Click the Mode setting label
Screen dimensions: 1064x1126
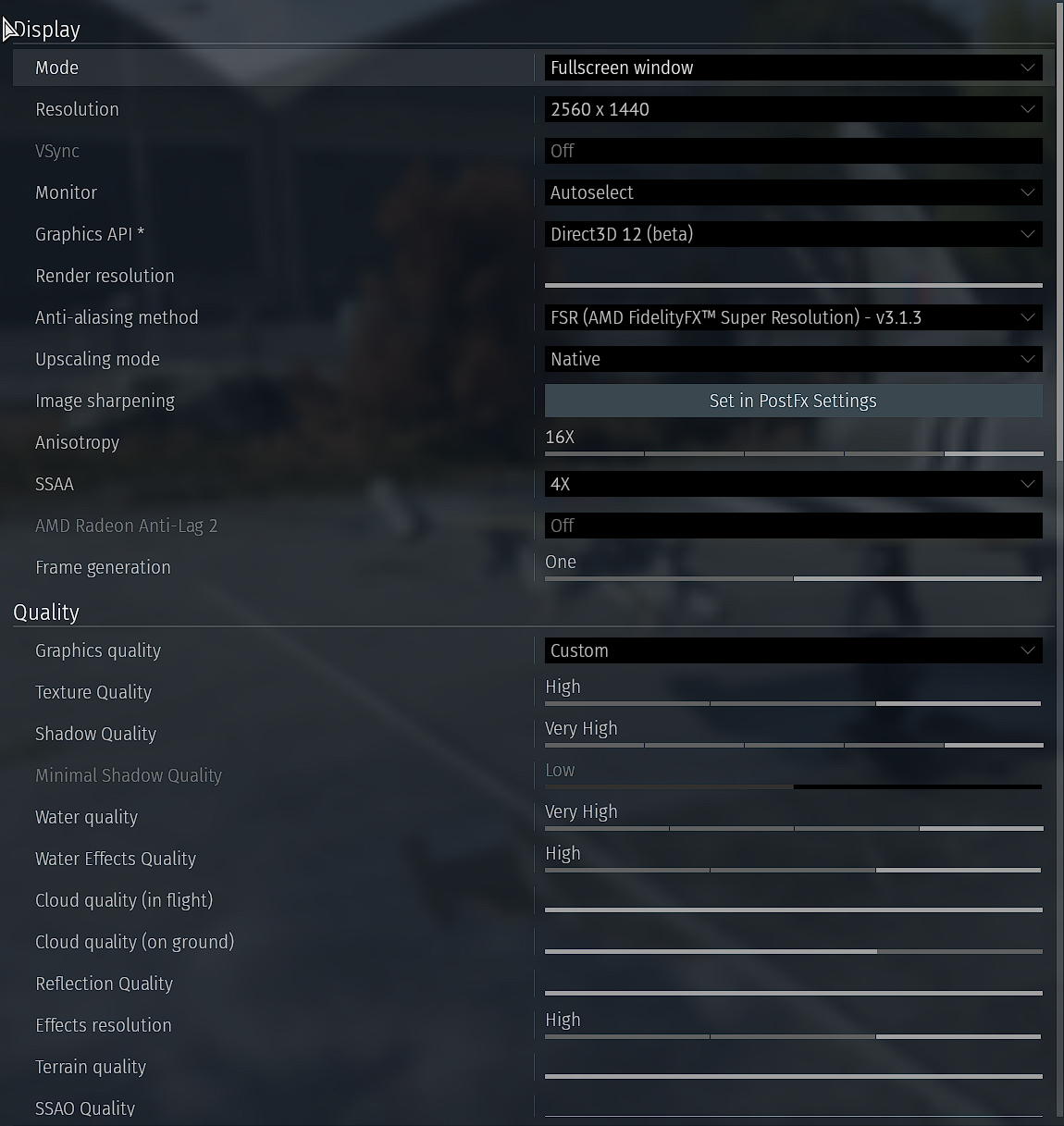[x=56, y=68]
